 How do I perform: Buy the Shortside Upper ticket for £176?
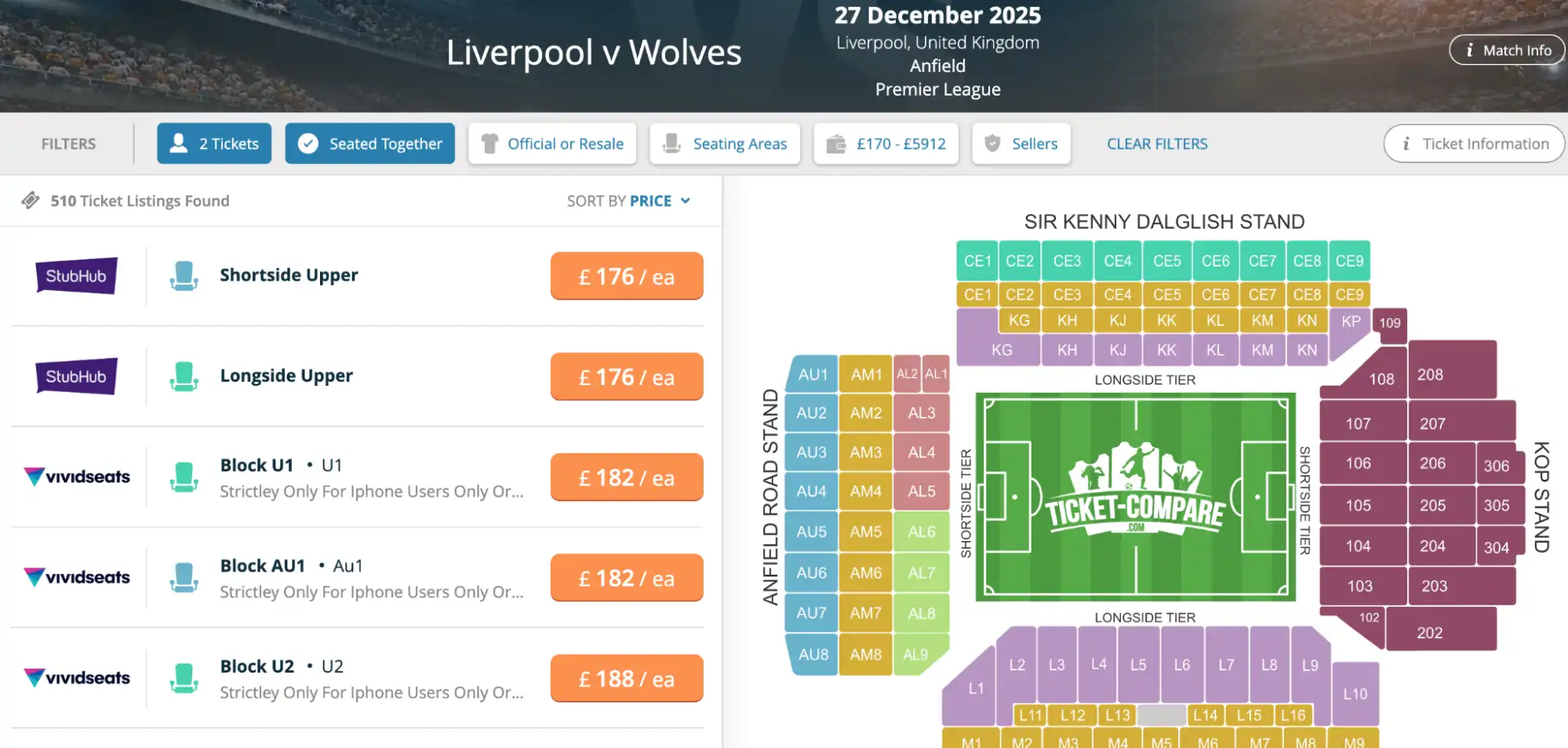pos(626,275)
